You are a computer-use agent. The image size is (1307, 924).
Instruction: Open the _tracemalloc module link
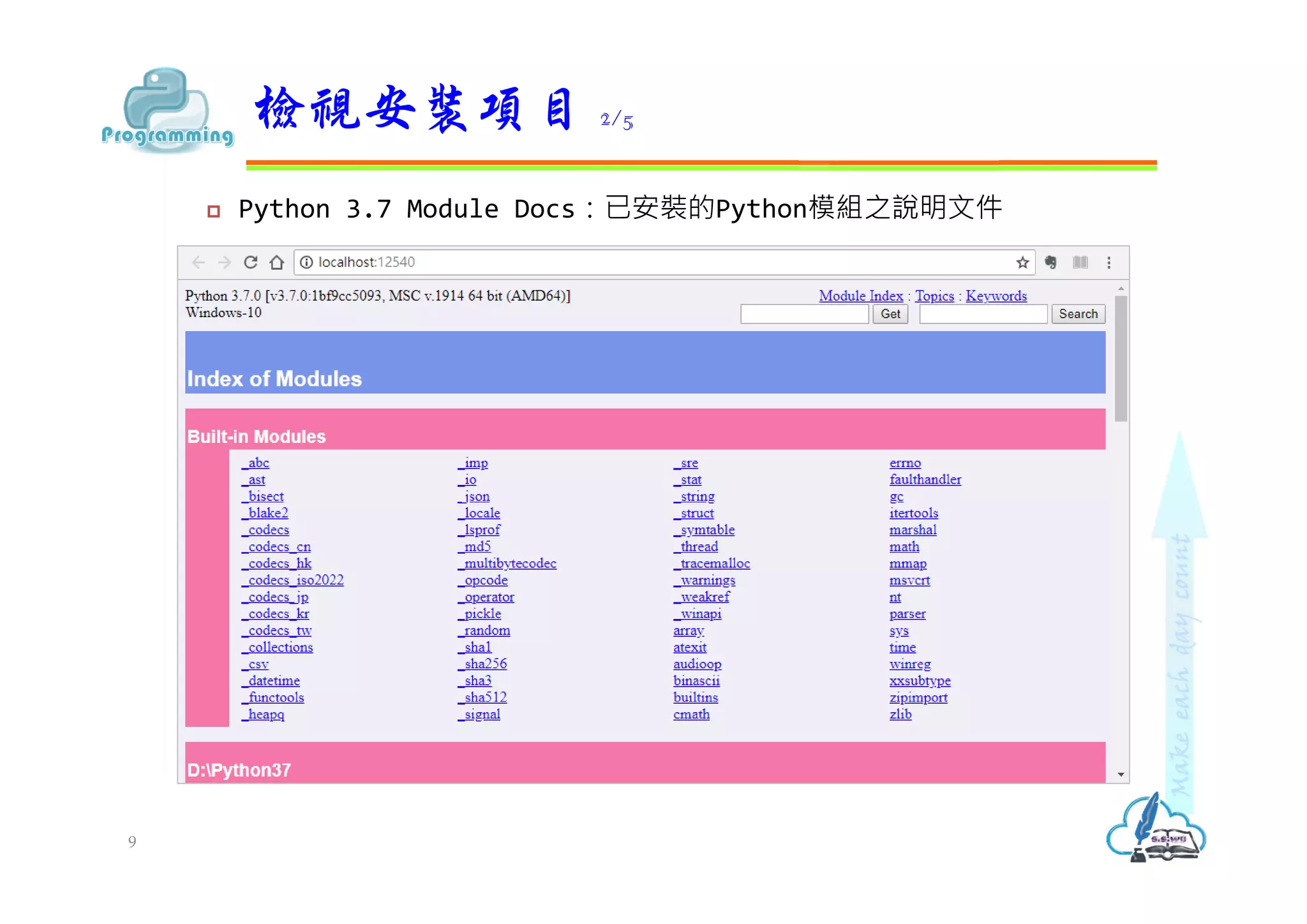tap(712, 563)
